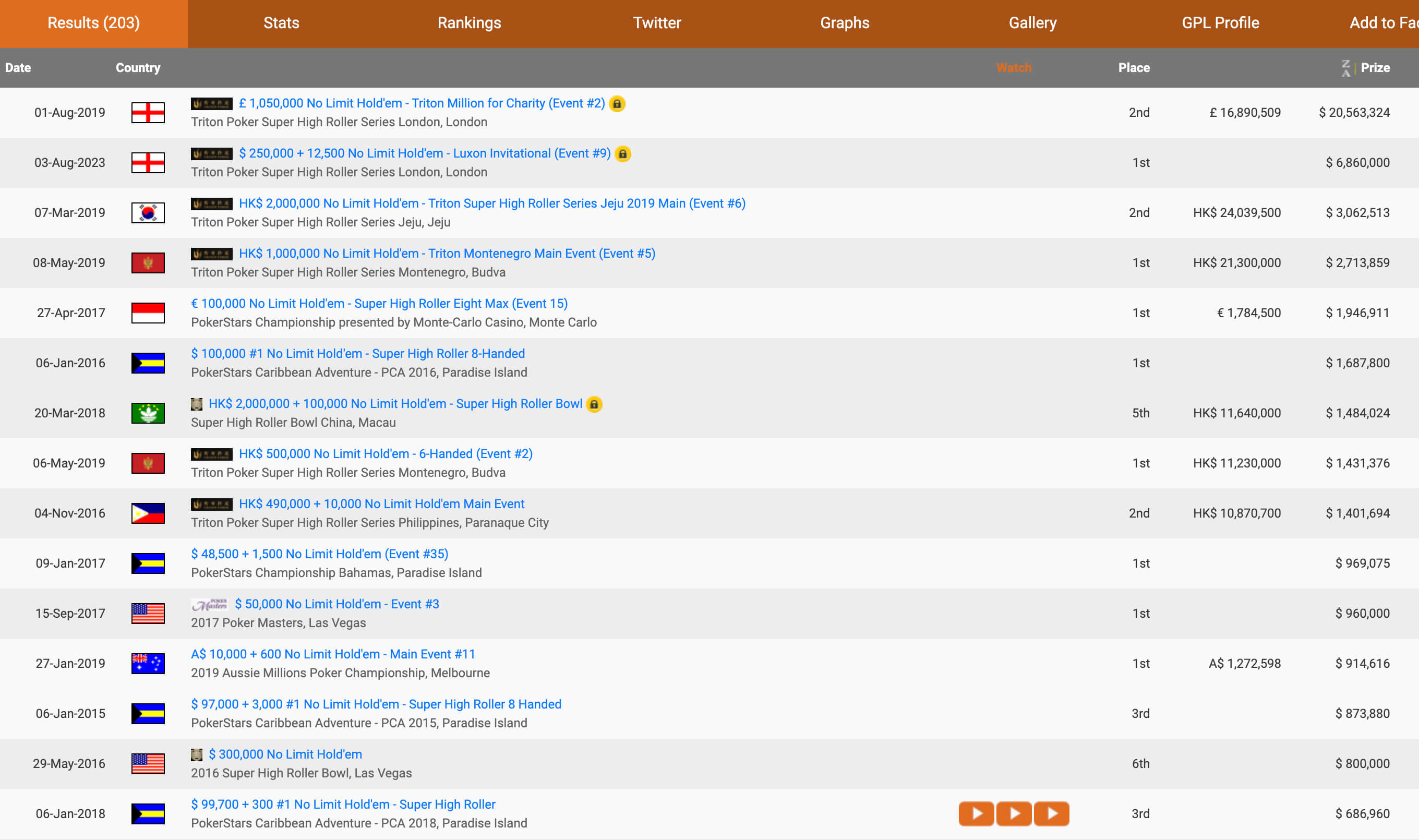The image size is (1419, 840).
Task: Click the lock icon beside Triton Million for Charity
Action: point(617,104)
